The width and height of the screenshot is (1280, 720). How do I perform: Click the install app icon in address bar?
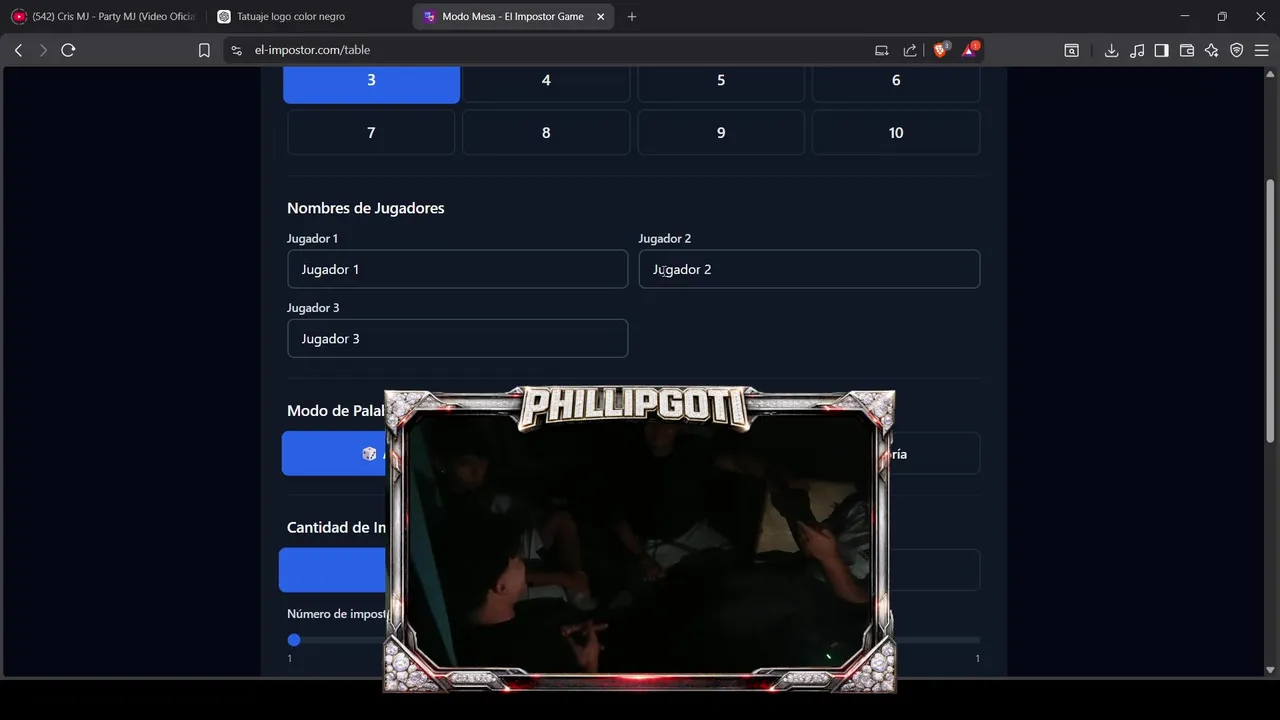[x=881, y=50]
